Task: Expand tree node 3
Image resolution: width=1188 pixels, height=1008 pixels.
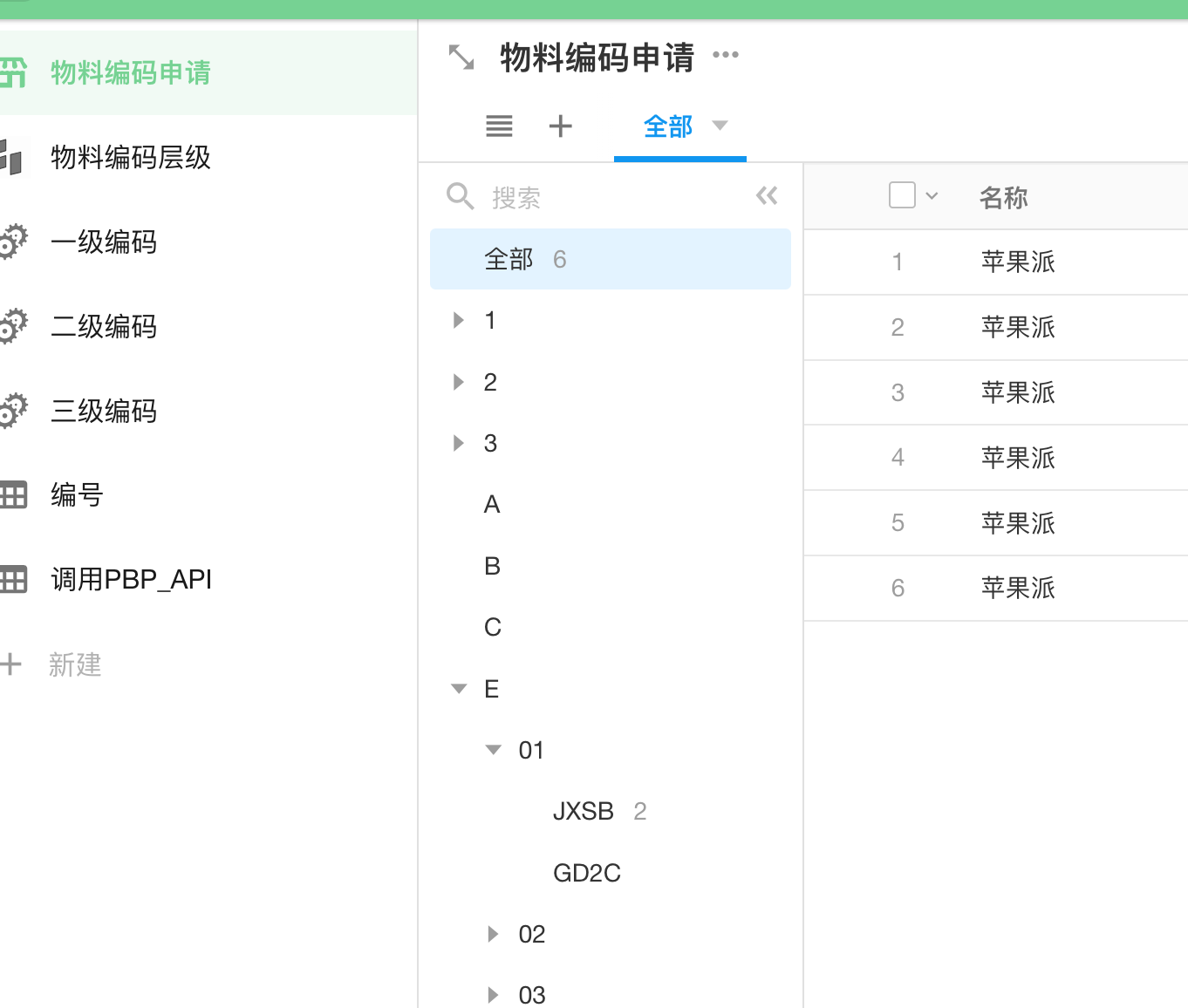Action: coord(459,443)
